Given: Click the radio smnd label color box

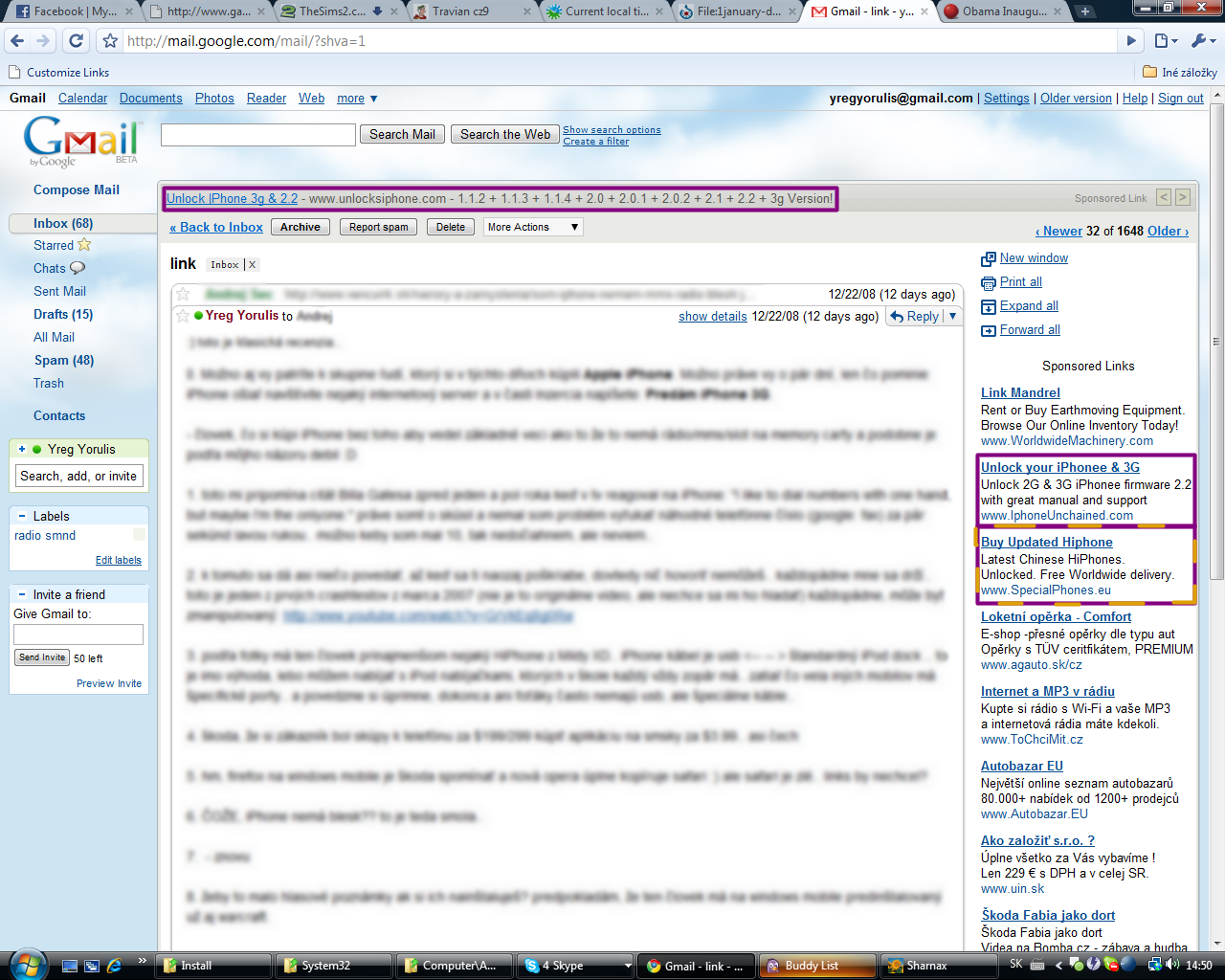Looking at the screenshot, I should pyautogui.click(x=139, y=535).
